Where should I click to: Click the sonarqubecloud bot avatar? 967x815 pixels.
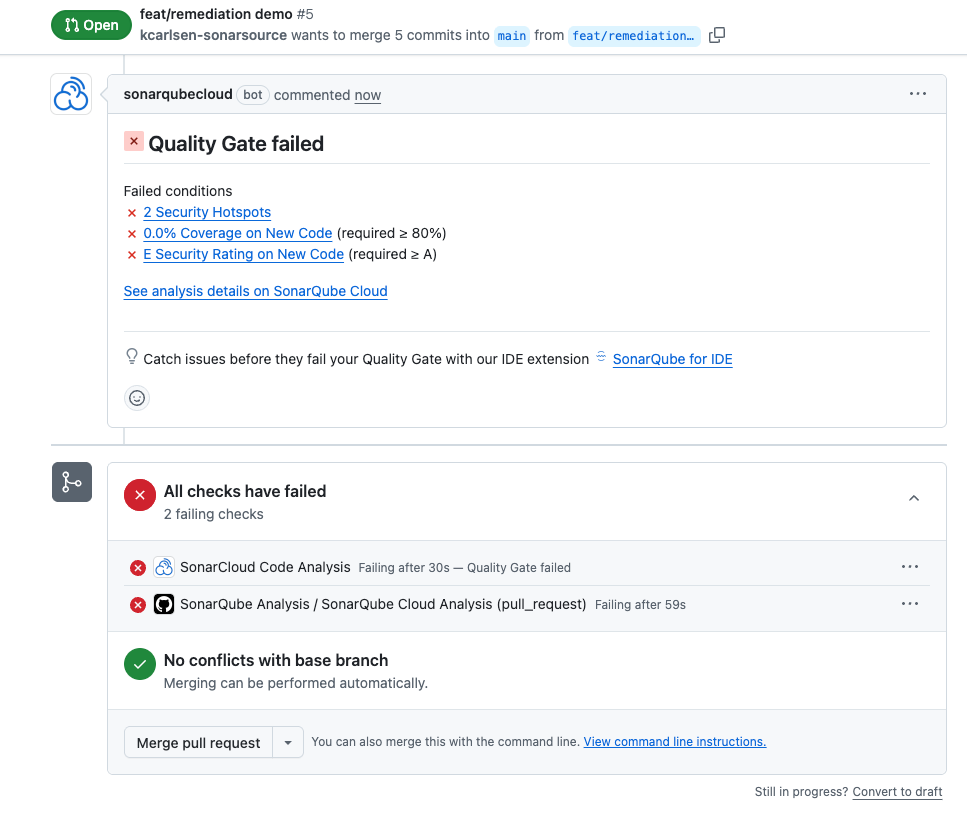(71, 95)
